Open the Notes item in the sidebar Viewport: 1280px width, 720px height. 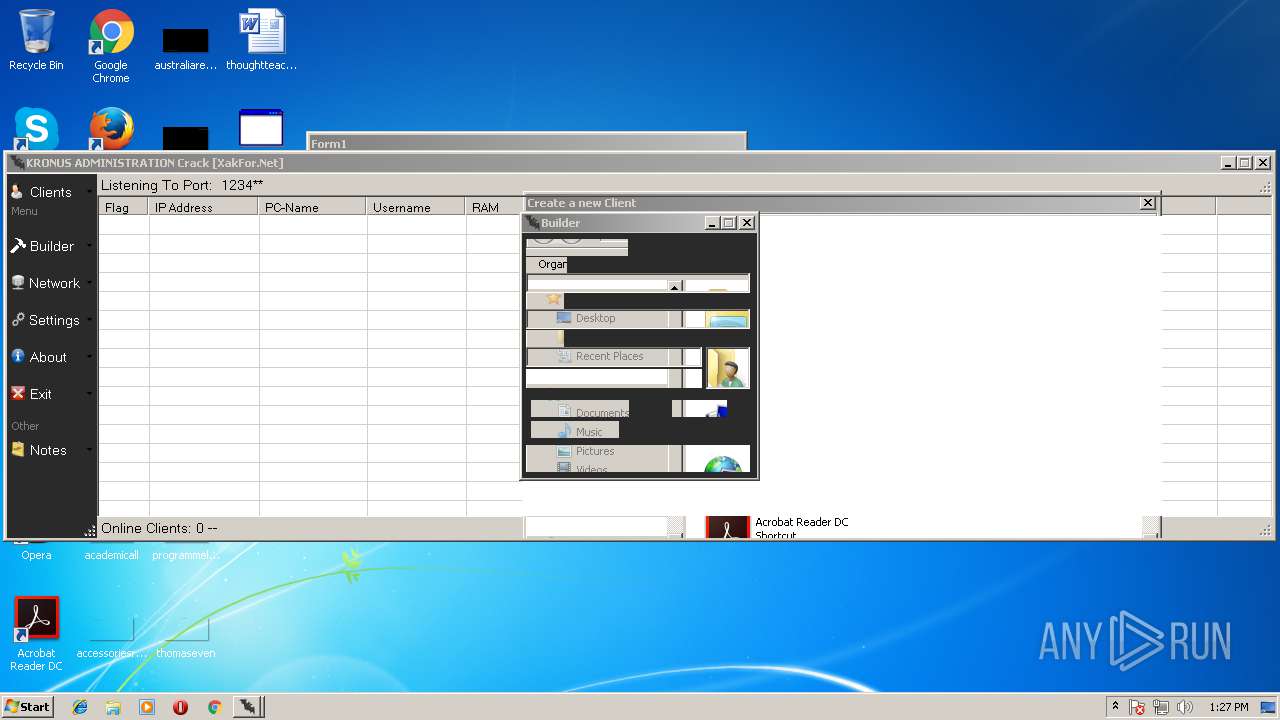click(x=50, y=450)
